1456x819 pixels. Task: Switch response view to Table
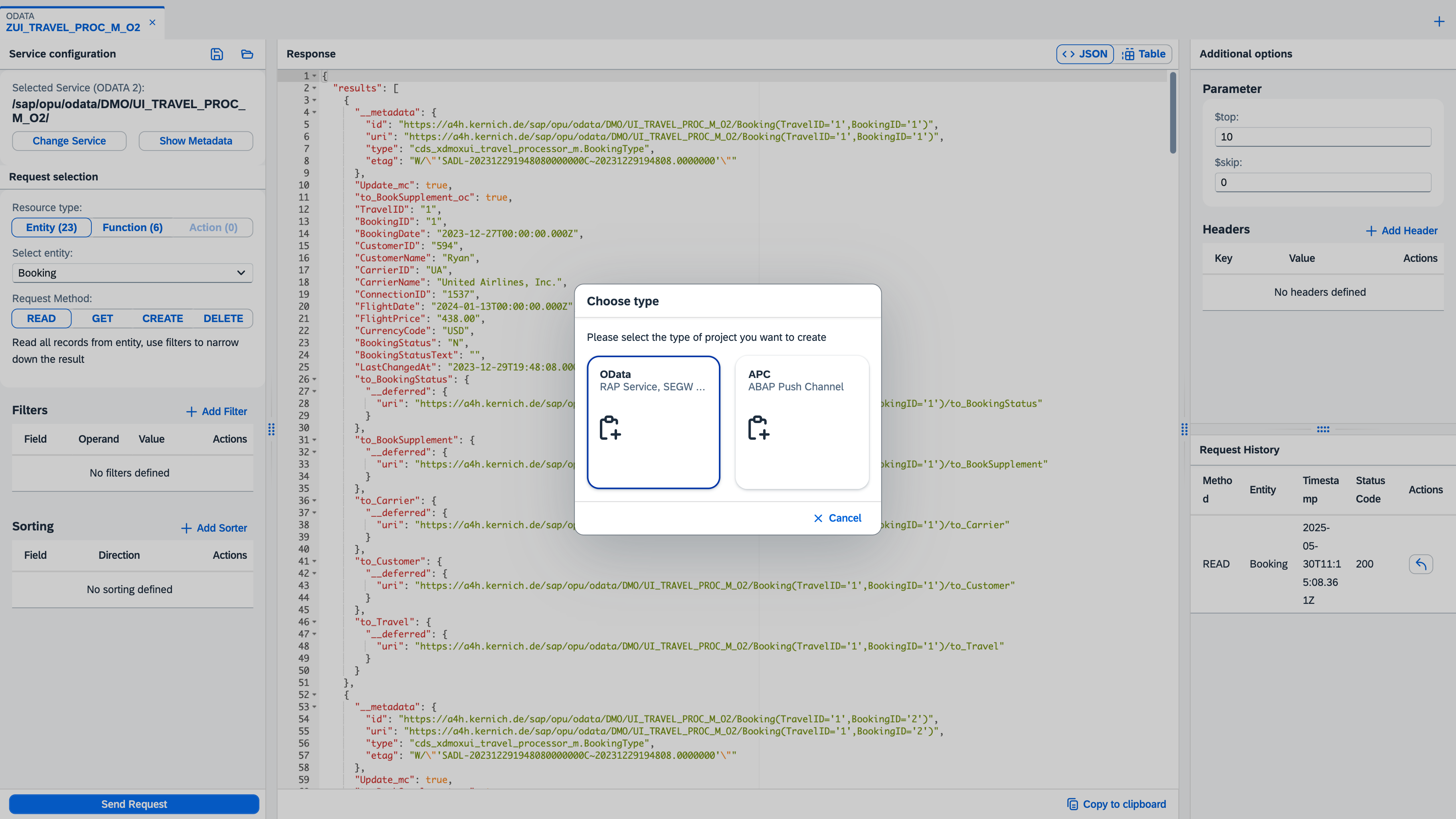tap(1144, 54)
